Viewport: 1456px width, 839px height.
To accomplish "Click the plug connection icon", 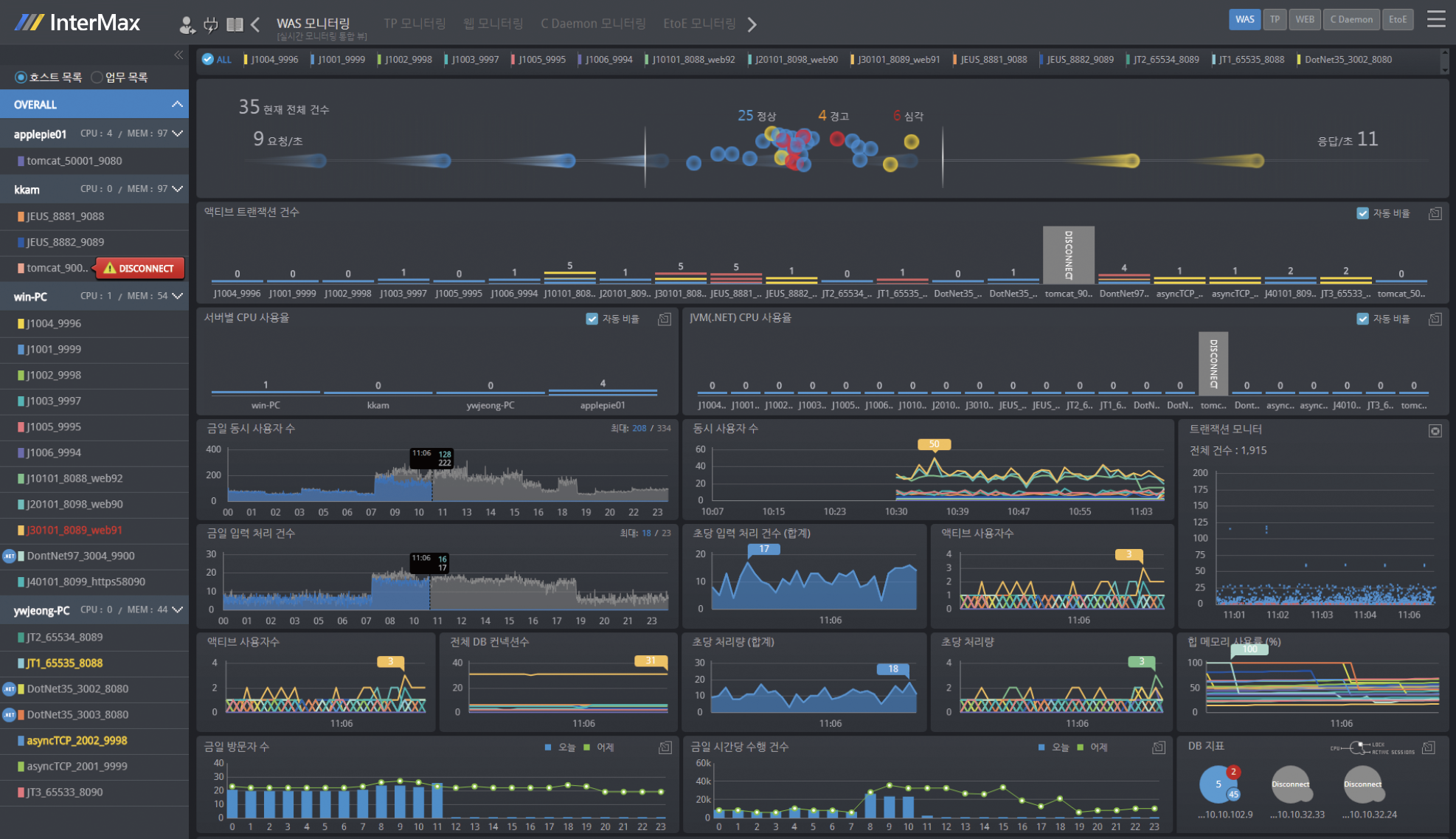I will click(x=211, y=25).
